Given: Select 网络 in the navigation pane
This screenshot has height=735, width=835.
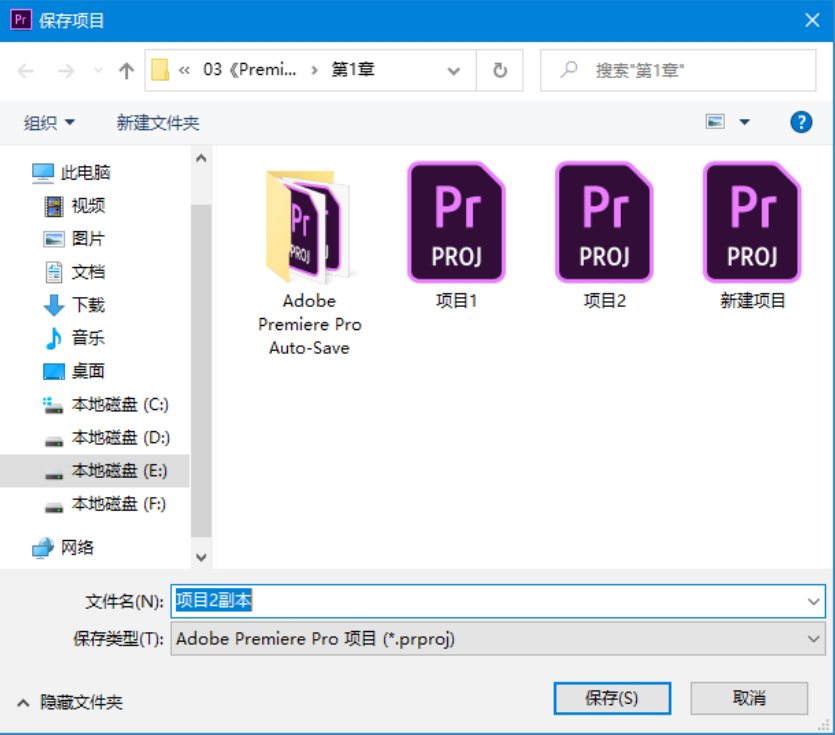Looking at the screenshot, I should [x=63, y=548].
